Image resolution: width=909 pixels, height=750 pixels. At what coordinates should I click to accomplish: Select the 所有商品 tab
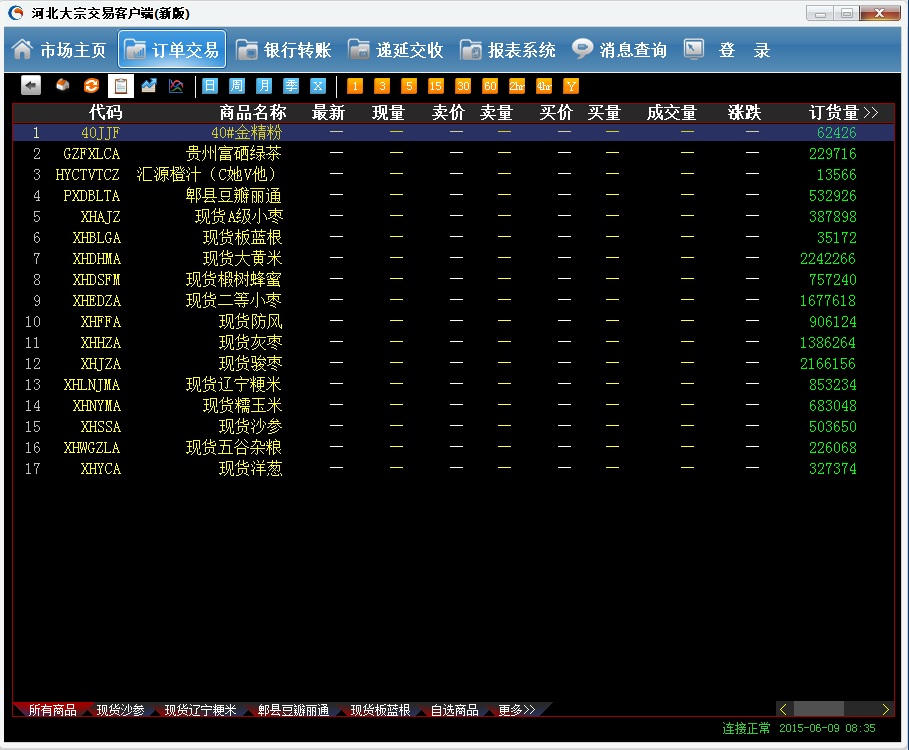pyautogui.click(x=52, y=710)
